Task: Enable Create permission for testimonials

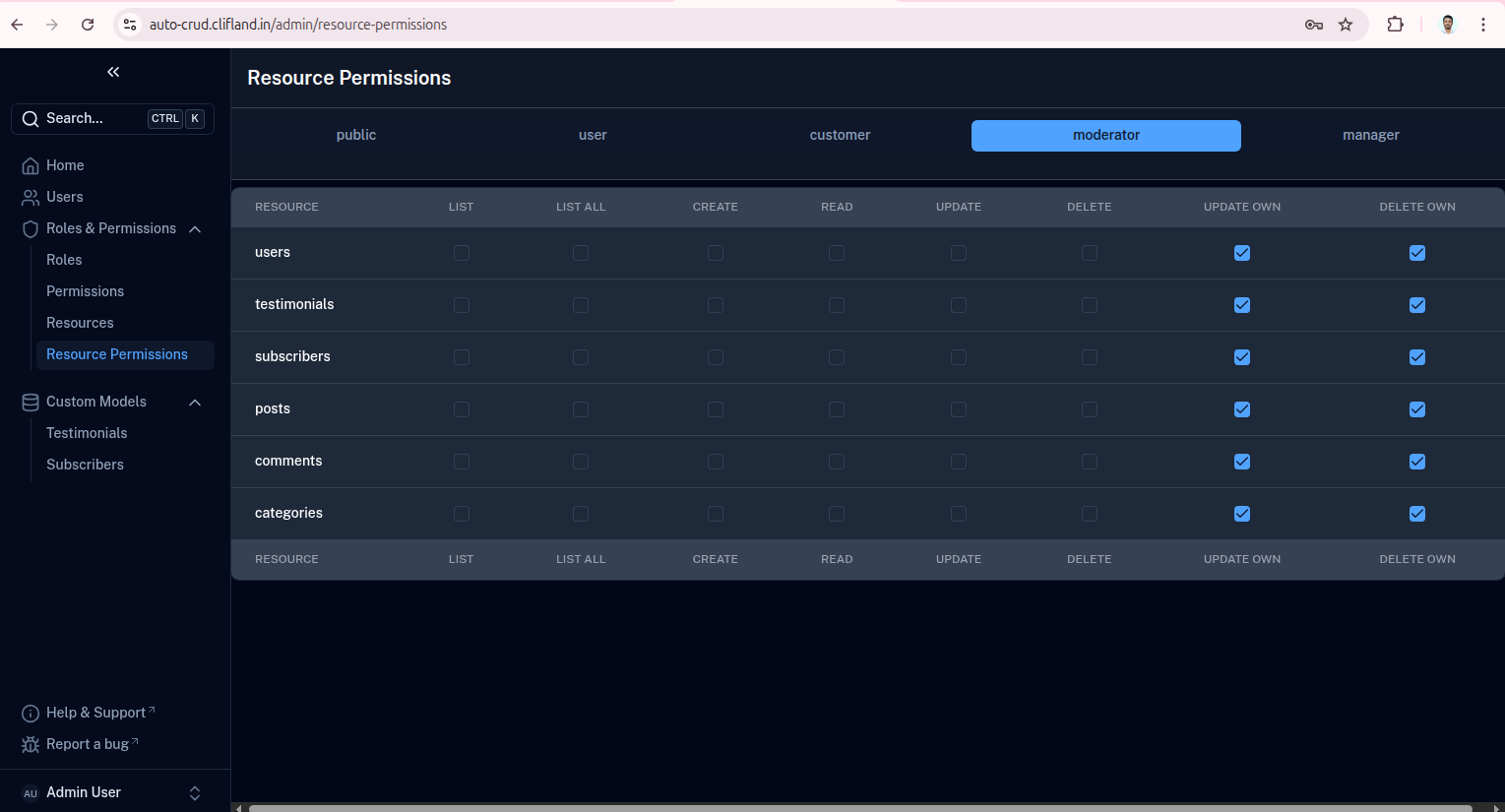Action: click(x=716, y=305)
